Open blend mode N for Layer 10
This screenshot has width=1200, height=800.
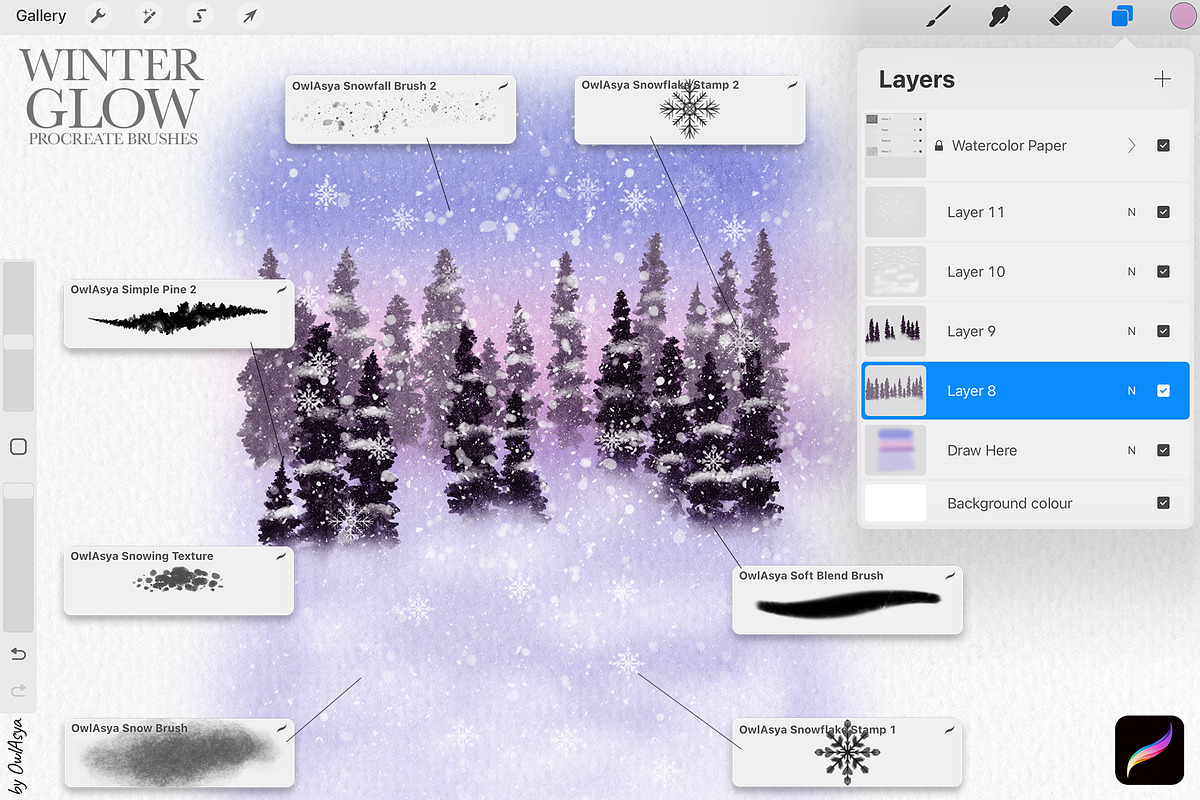(1132, 272)
